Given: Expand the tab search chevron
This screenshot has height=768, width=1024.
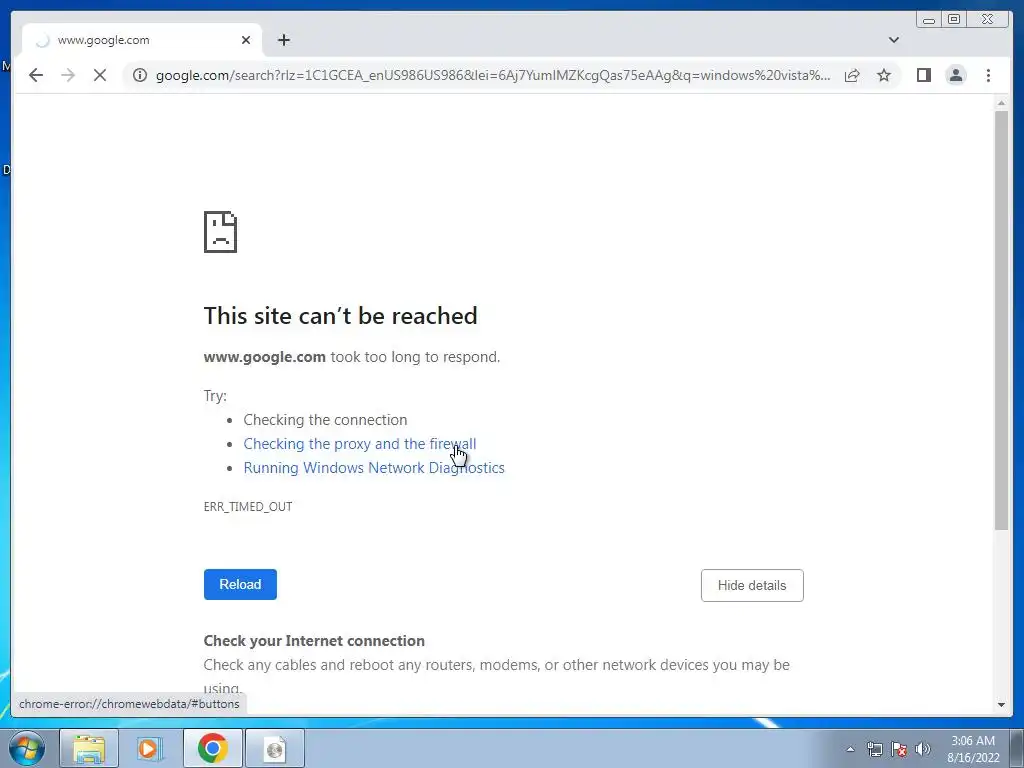Looking at the screenshot, I should click(894, 40).
